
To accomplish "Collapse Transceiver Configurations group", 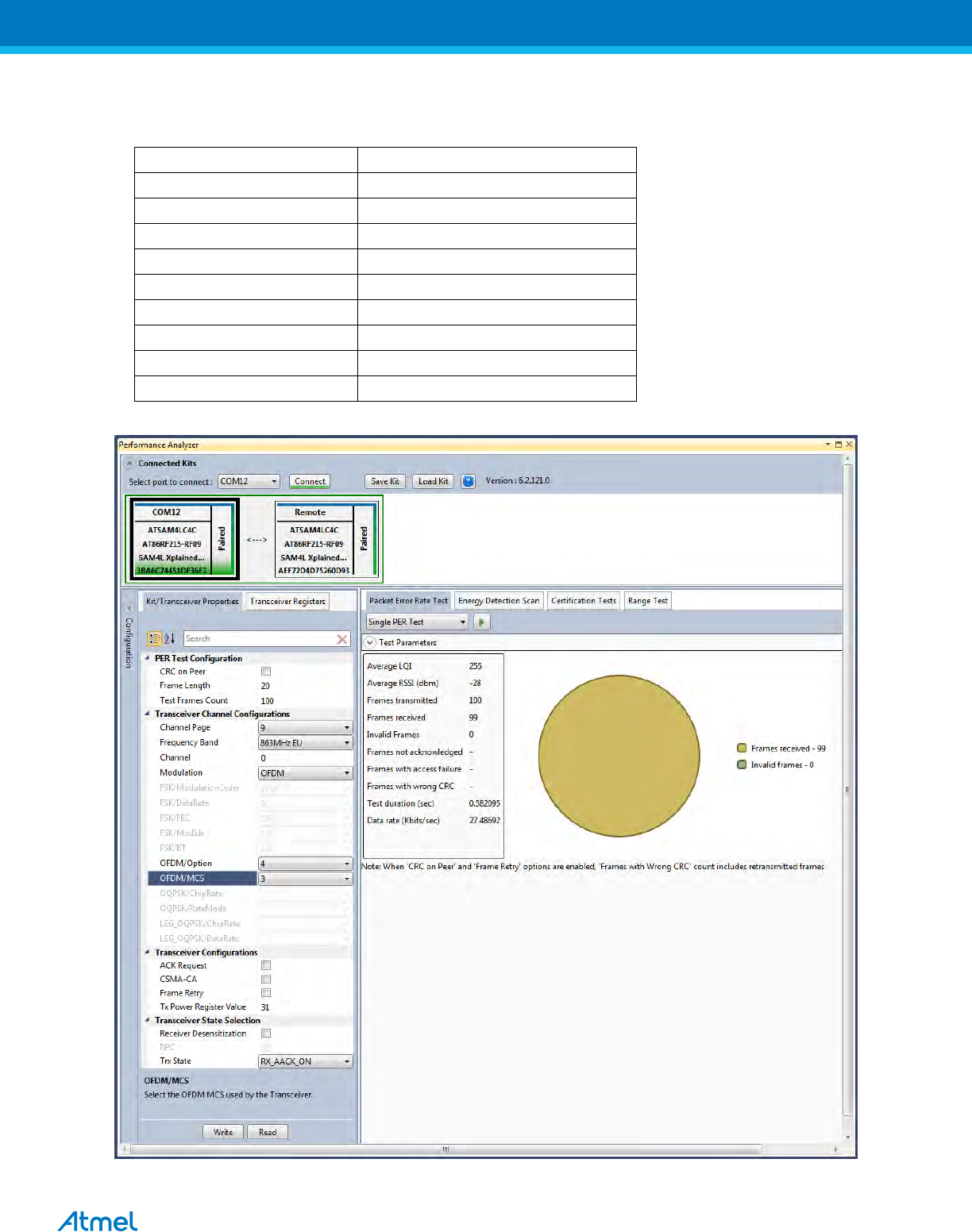I will click(x=148, y=953).
